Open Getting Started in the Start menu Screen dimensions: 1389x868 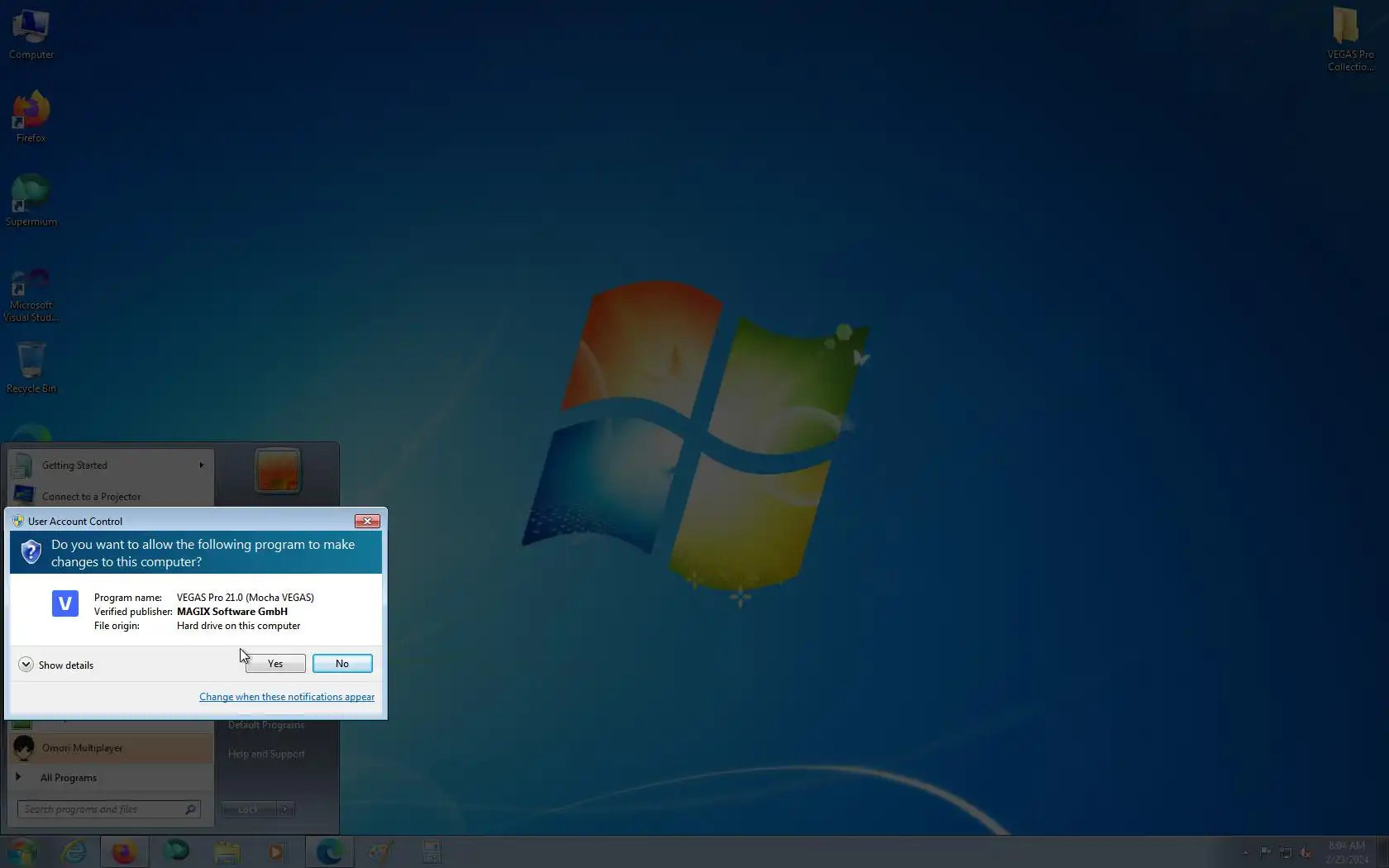tap(111, 465)
